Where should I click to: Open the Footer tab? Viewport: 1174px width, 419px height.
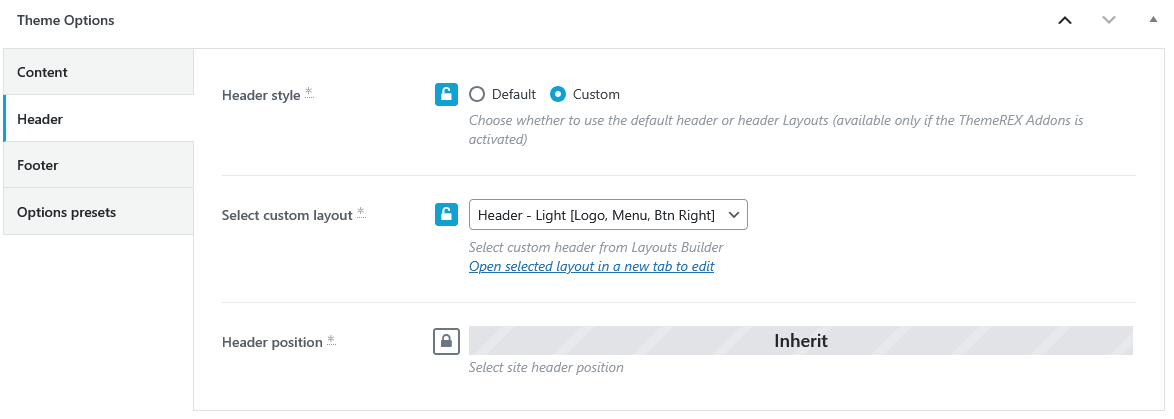pos(98,165)
